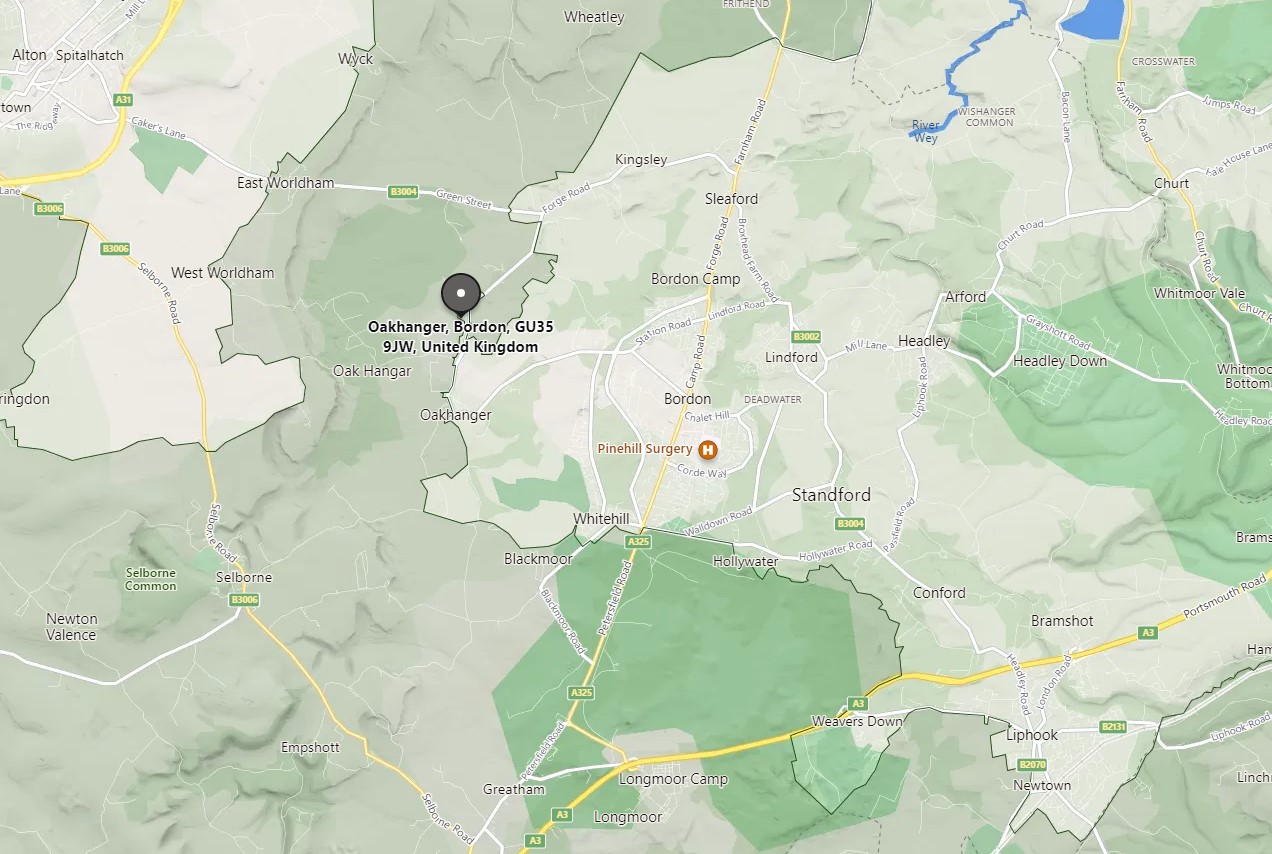Click the Selborne Common park label
Image resolution: width=1272 pixels, height=854 pixels.
click(150, 580)
